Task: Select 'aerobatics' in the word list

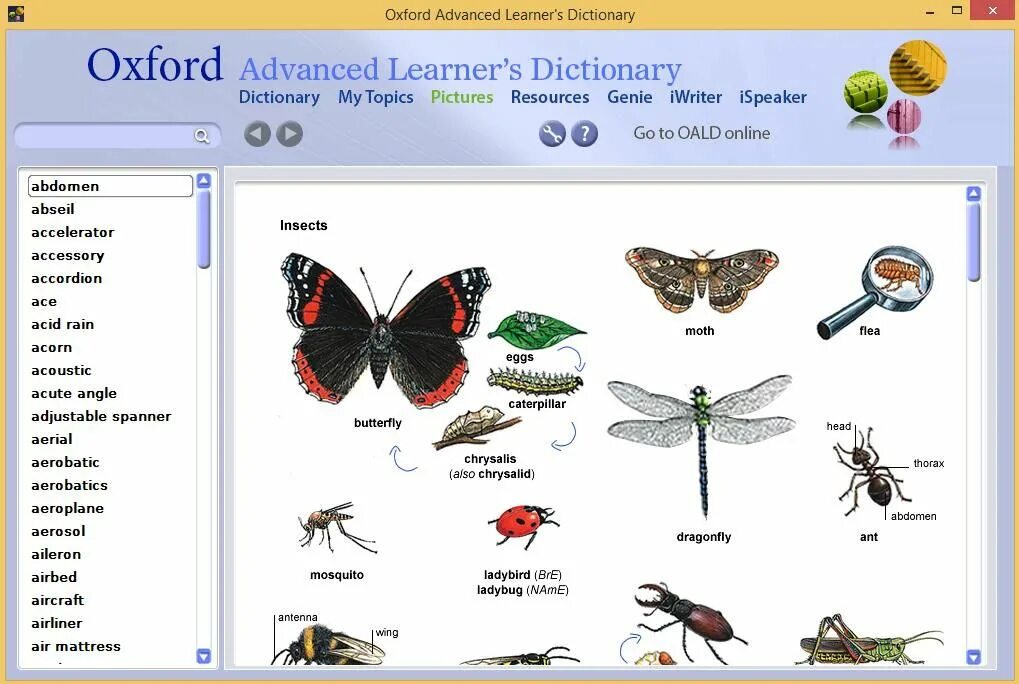Action: tap(69, 485)
